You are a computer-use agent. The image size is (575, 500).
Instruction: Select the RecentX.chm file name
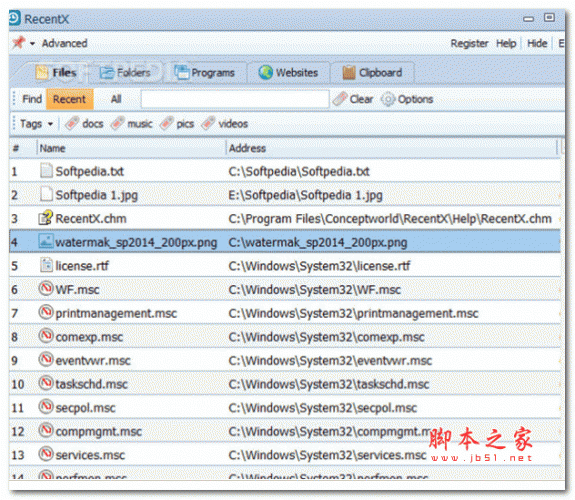click(91, 219)
